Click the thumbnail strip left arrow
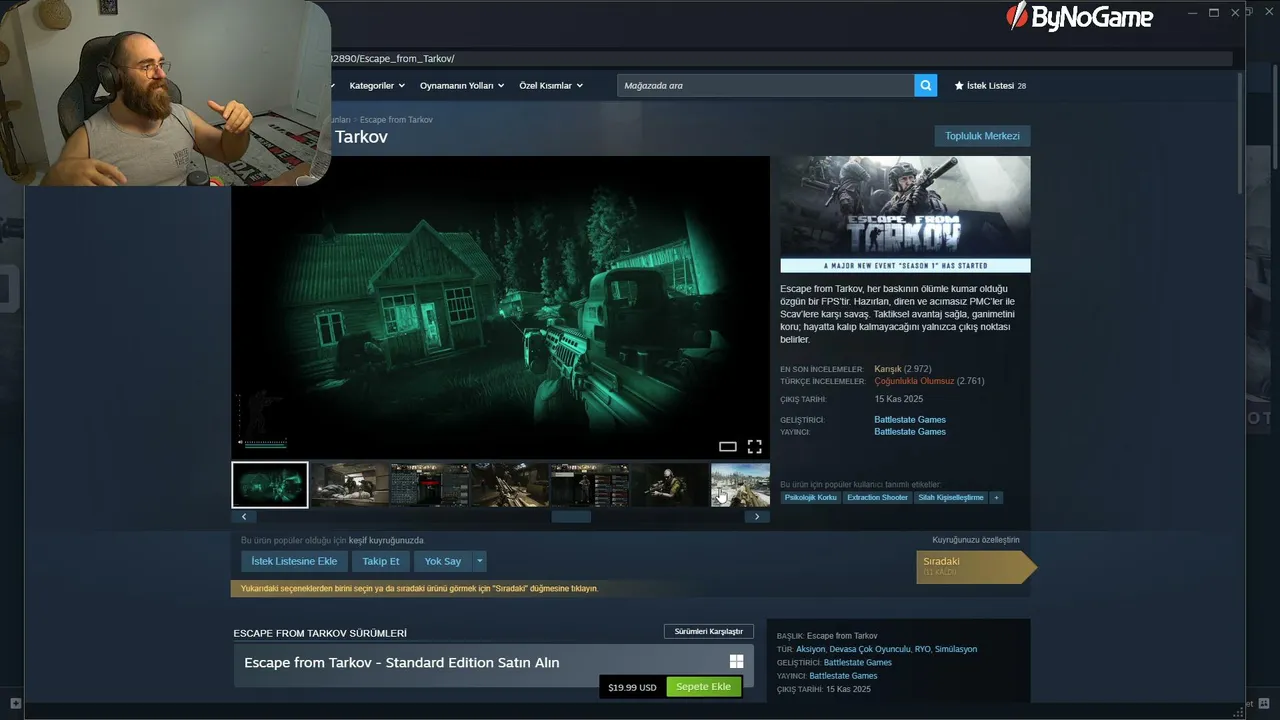Viewport: 1280px width, 720px height. click(x=244, y=517)
